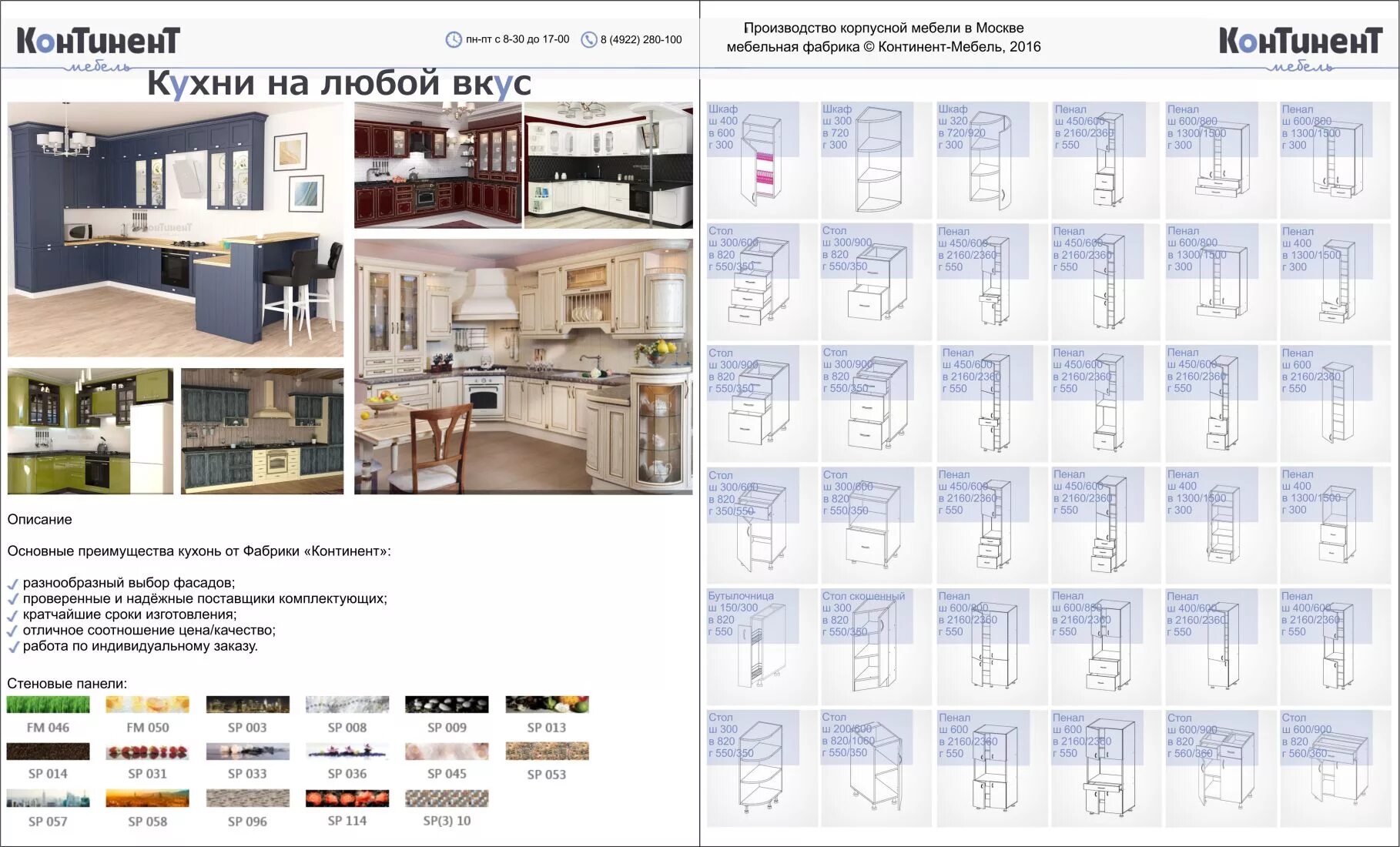The height and width of the screenshot is (847, 1400).
Task: Select the working hours text пн-пт с 8-30 до 17-00
Action: [517, 39]
